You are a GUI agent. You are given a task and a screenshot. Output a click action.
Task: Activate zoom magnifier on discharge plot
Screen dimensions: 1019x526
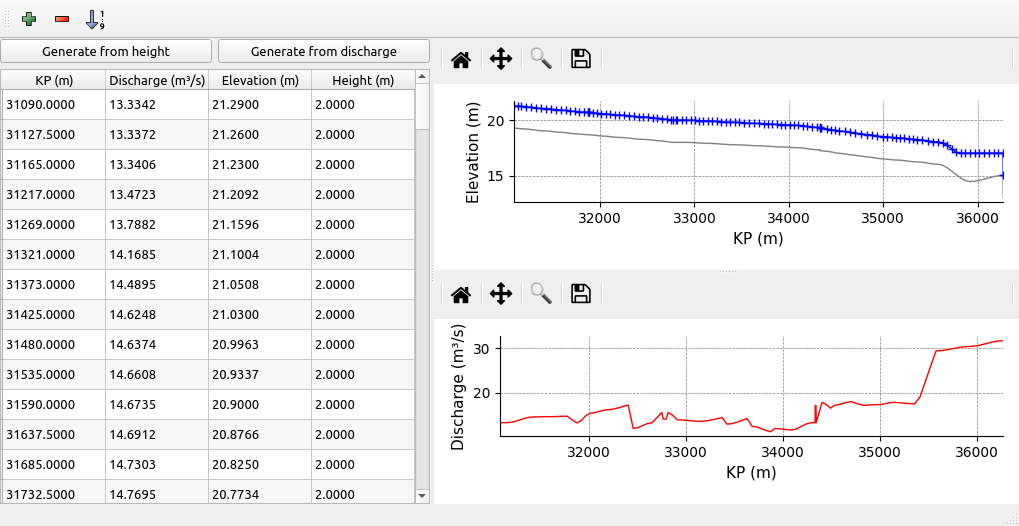click(541, 294)
